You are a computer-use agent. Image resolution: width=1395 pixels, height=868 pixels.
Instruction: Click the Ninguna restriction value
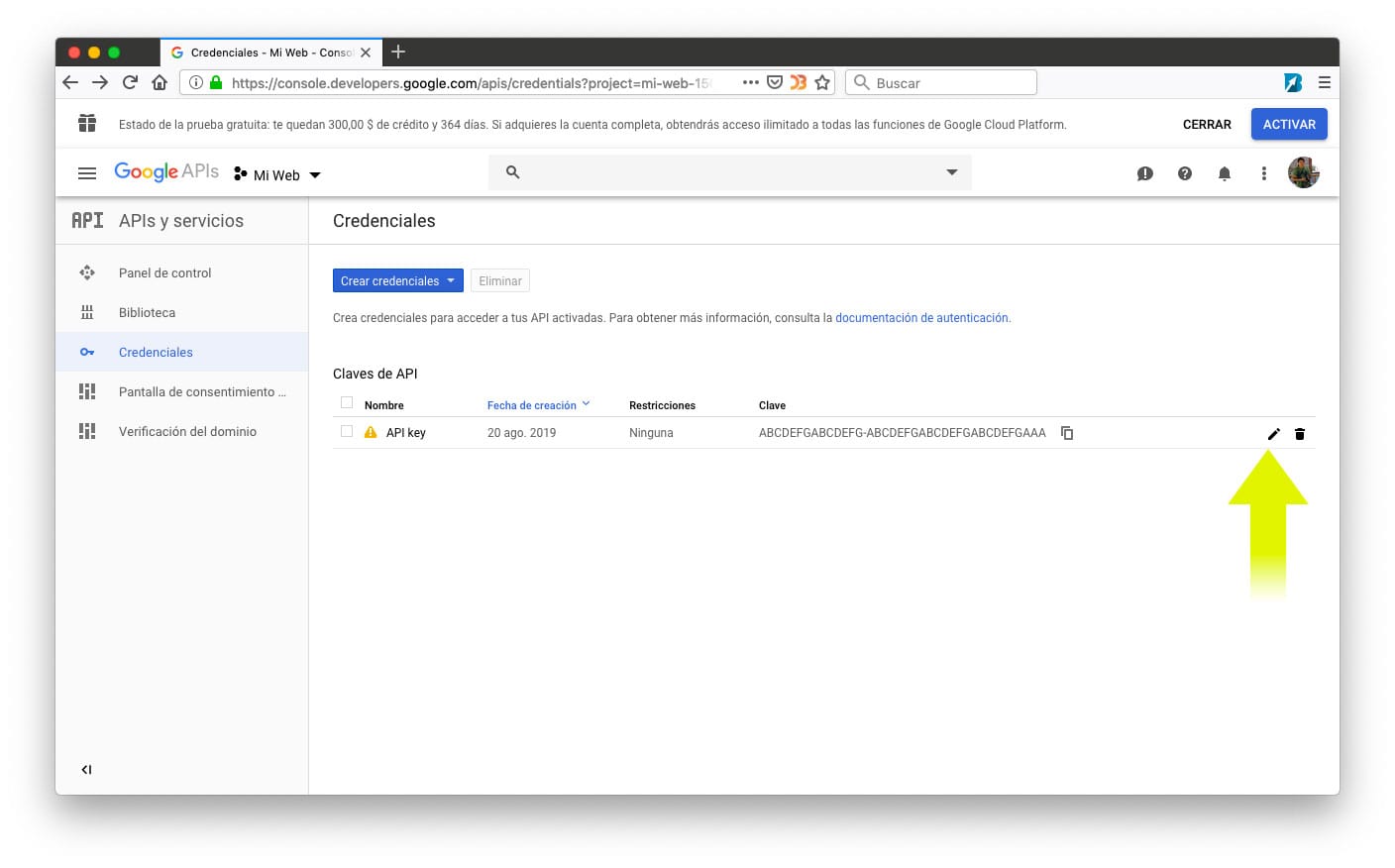[x=651, y=433]
